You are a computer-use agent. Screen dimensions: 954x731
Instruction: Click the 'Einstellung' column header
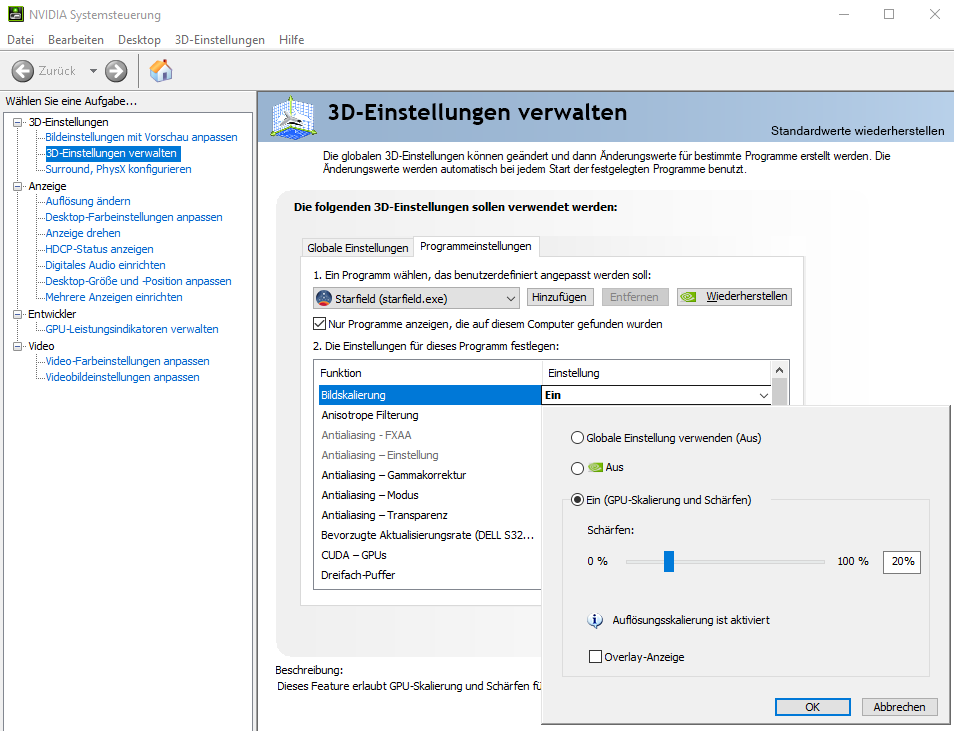tap(656, 373)
